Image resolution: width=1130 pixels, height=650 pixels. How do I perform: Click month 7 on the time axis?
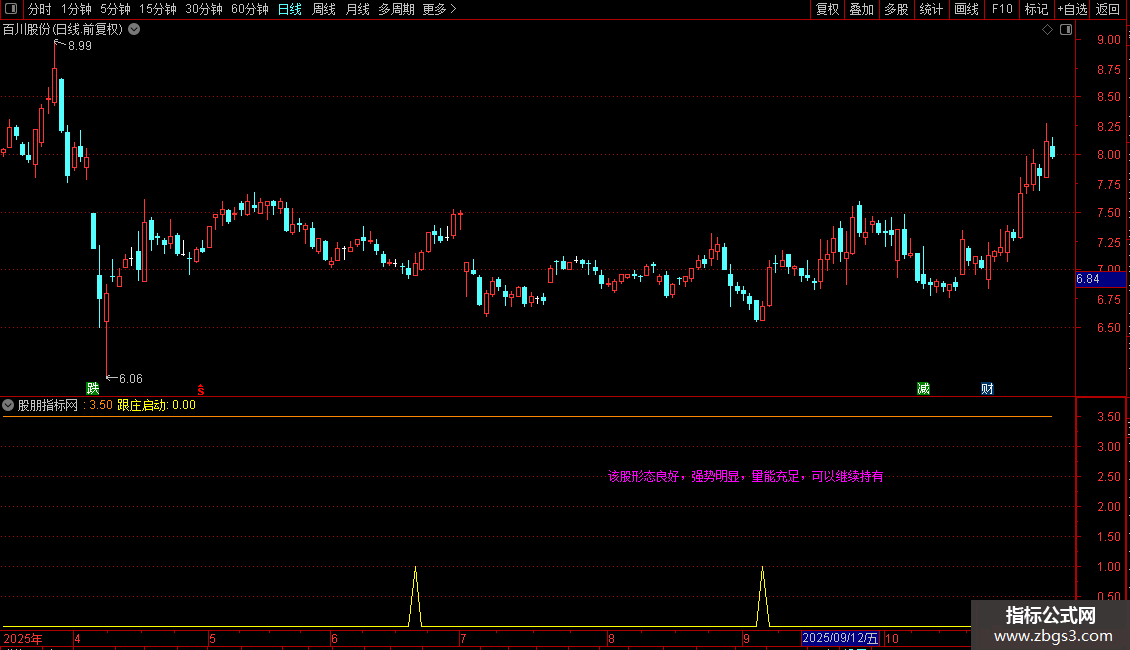(x=463, y=638)
